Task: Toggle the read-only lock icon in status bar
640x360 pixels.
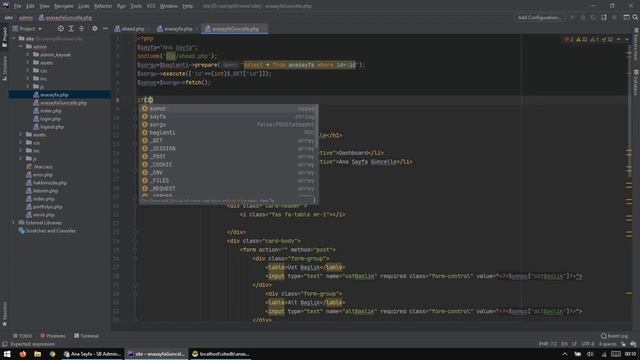Action: click(x=623, y=344)
